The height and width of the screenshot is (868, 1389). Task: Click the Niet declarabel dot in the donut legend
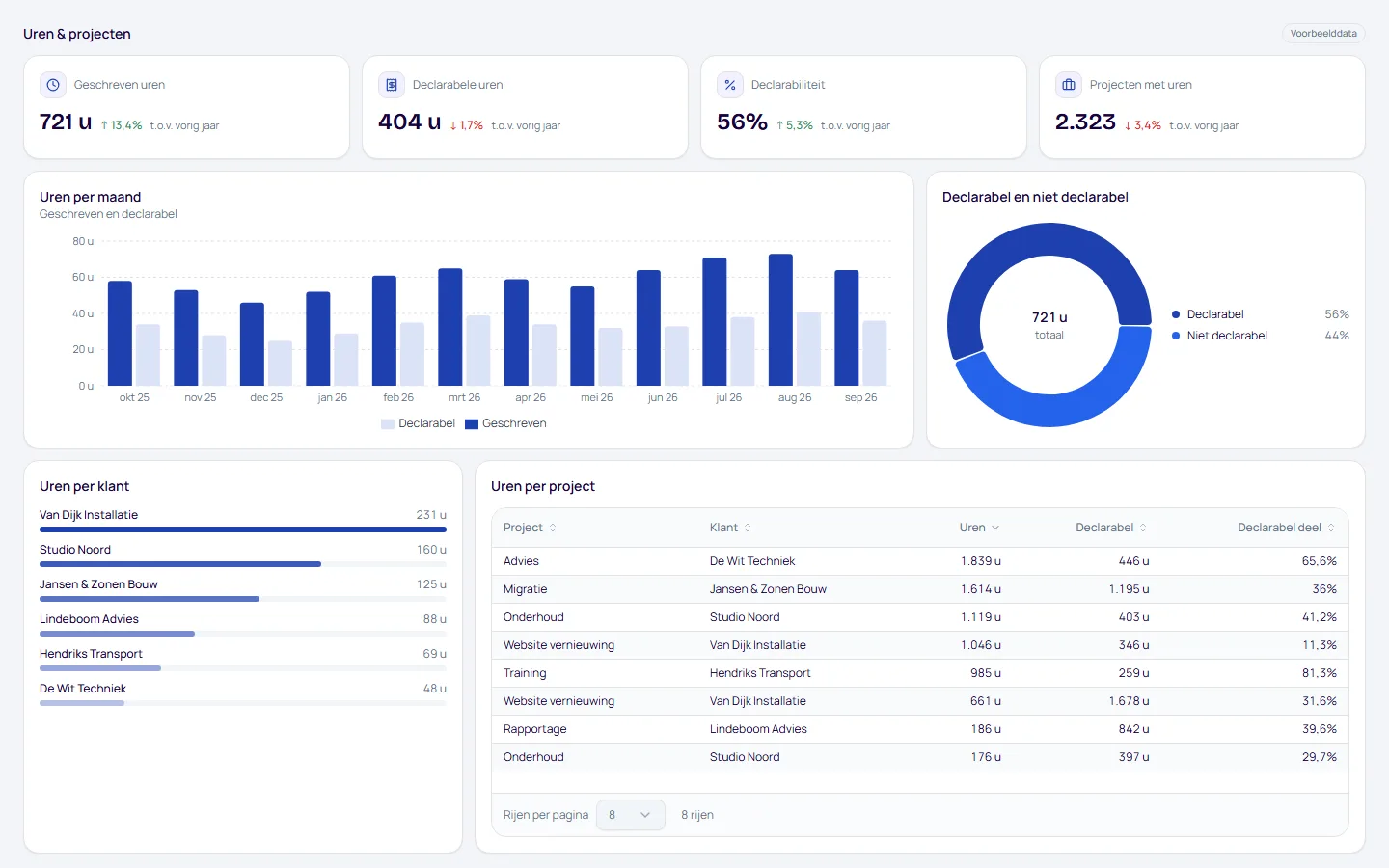click(x=1176, y=336)
